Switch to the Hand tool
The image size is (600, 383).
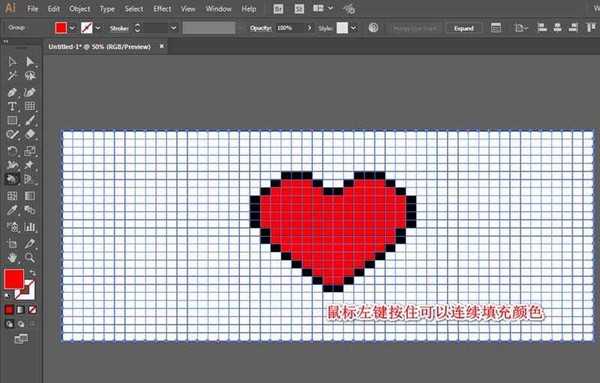(x=12, y=258)
